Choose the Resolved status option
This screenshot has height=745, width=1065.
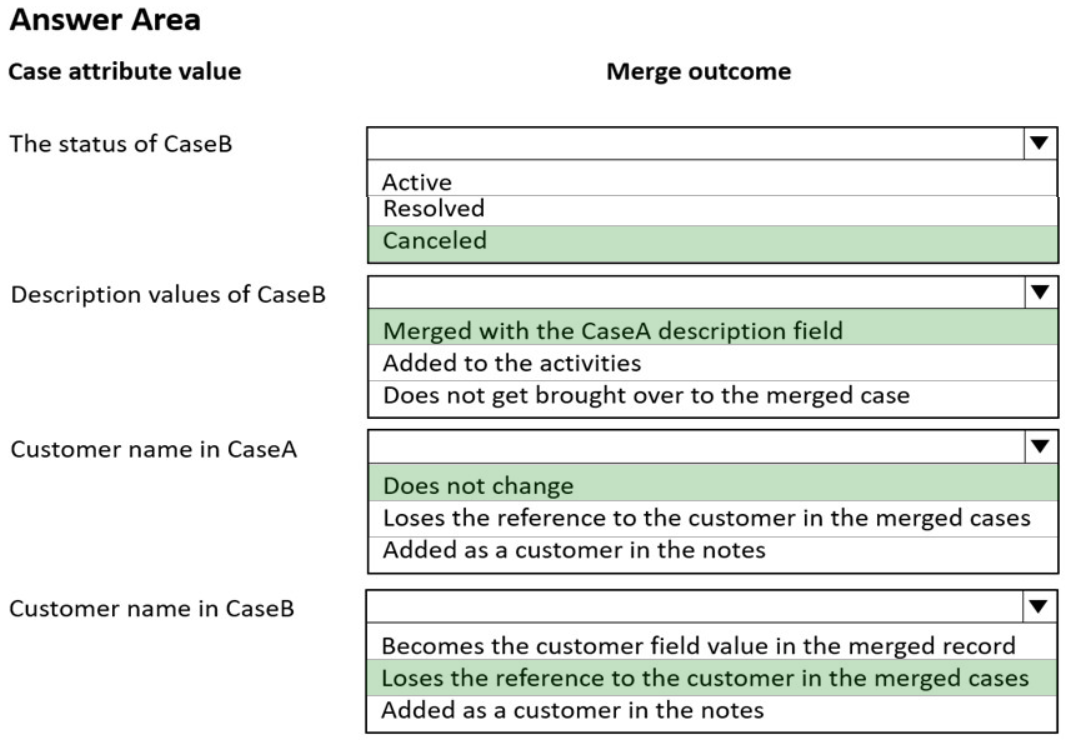click(433, 209)
